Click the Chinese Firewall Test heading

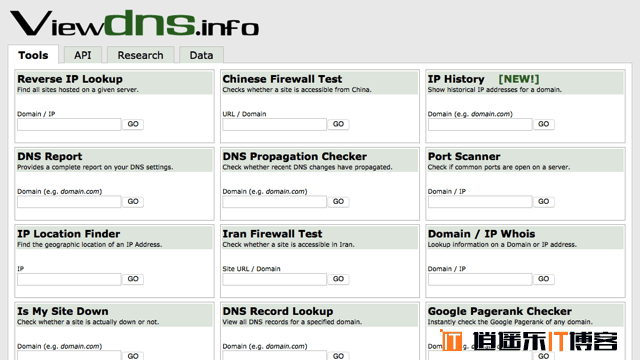(x=282, y=79)
